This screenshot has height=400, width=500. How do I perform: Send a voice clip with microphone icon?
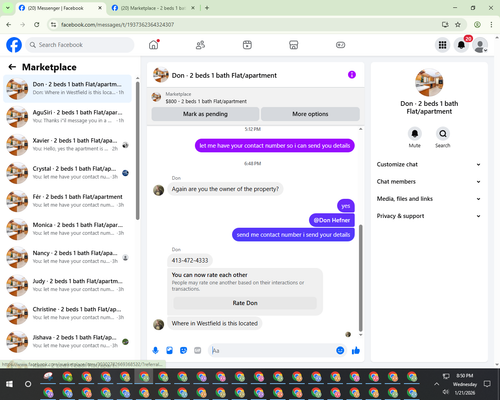(155, 350)
